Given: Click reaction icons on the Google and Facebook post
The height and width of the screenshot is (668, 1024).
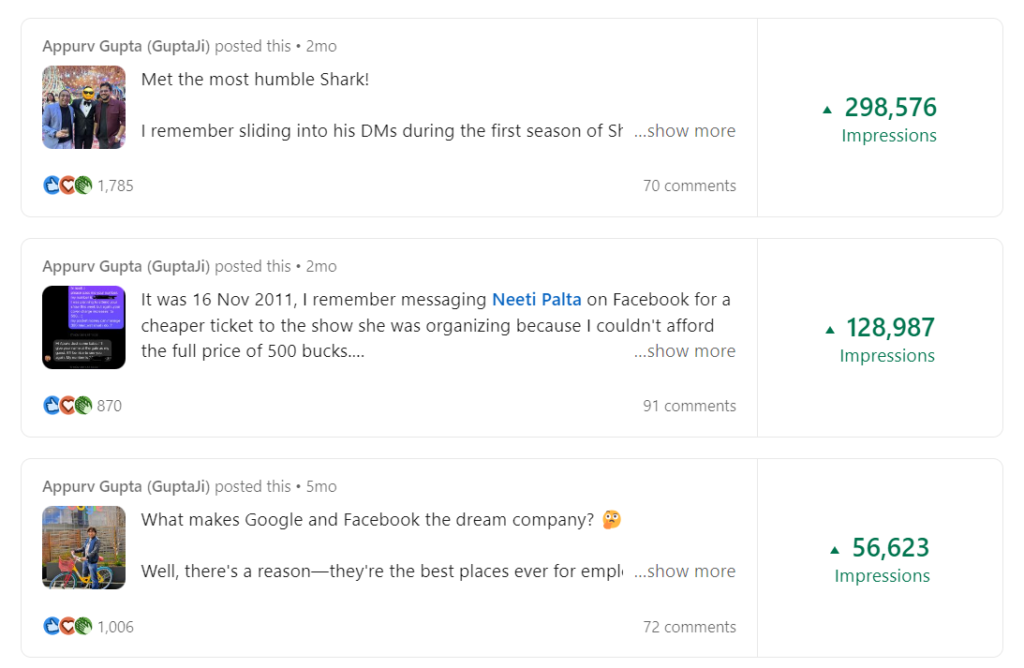Looking at the screenshot, I should click(x=67, y=626).
